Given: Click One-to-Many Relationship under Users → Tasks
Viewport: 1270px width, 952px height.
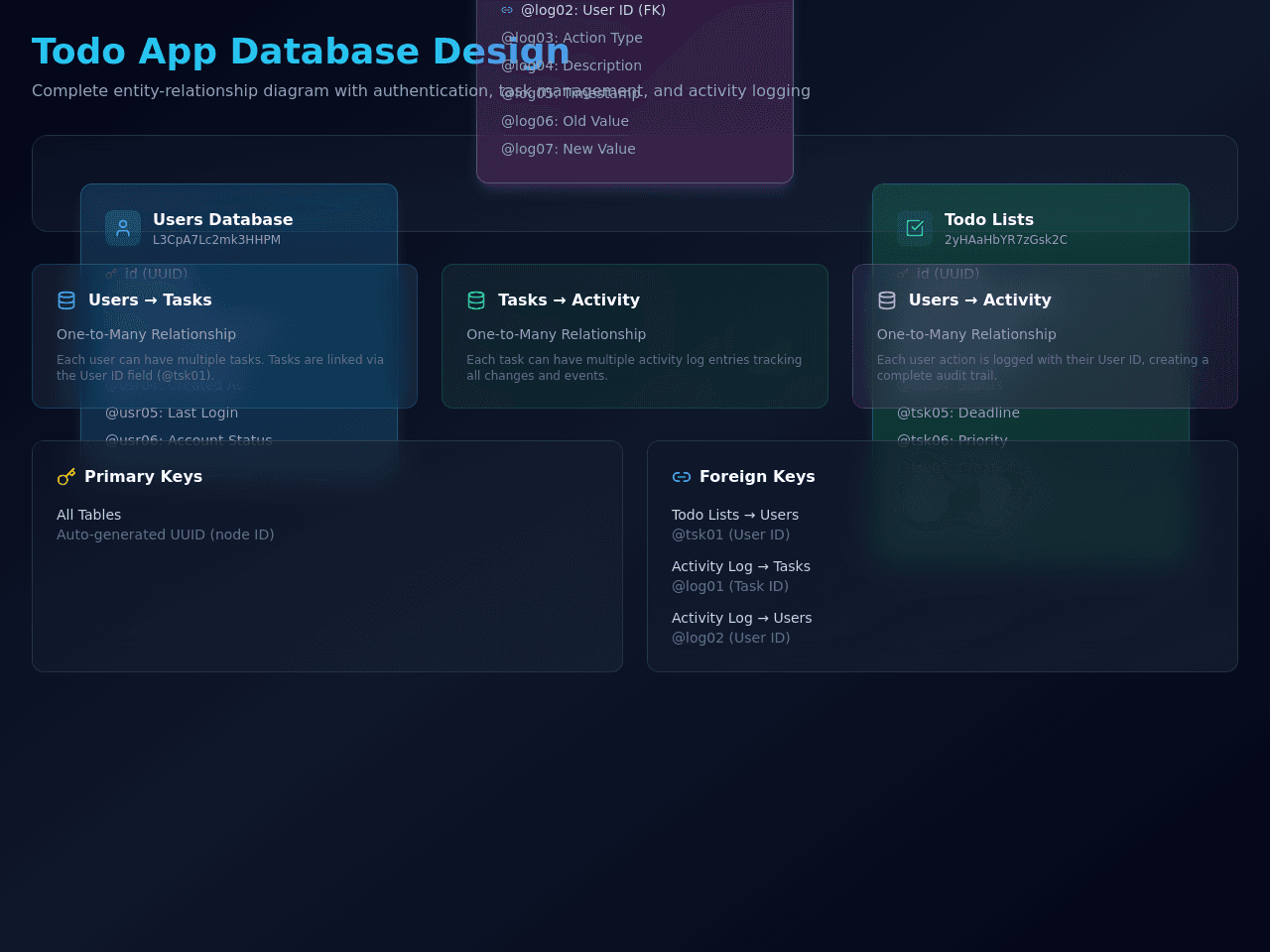Looking at the screenshot, I should (x=146, y=334).
